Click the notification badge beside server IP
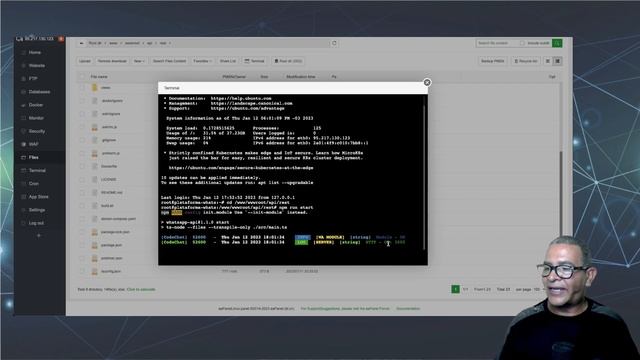 [61, 39]
